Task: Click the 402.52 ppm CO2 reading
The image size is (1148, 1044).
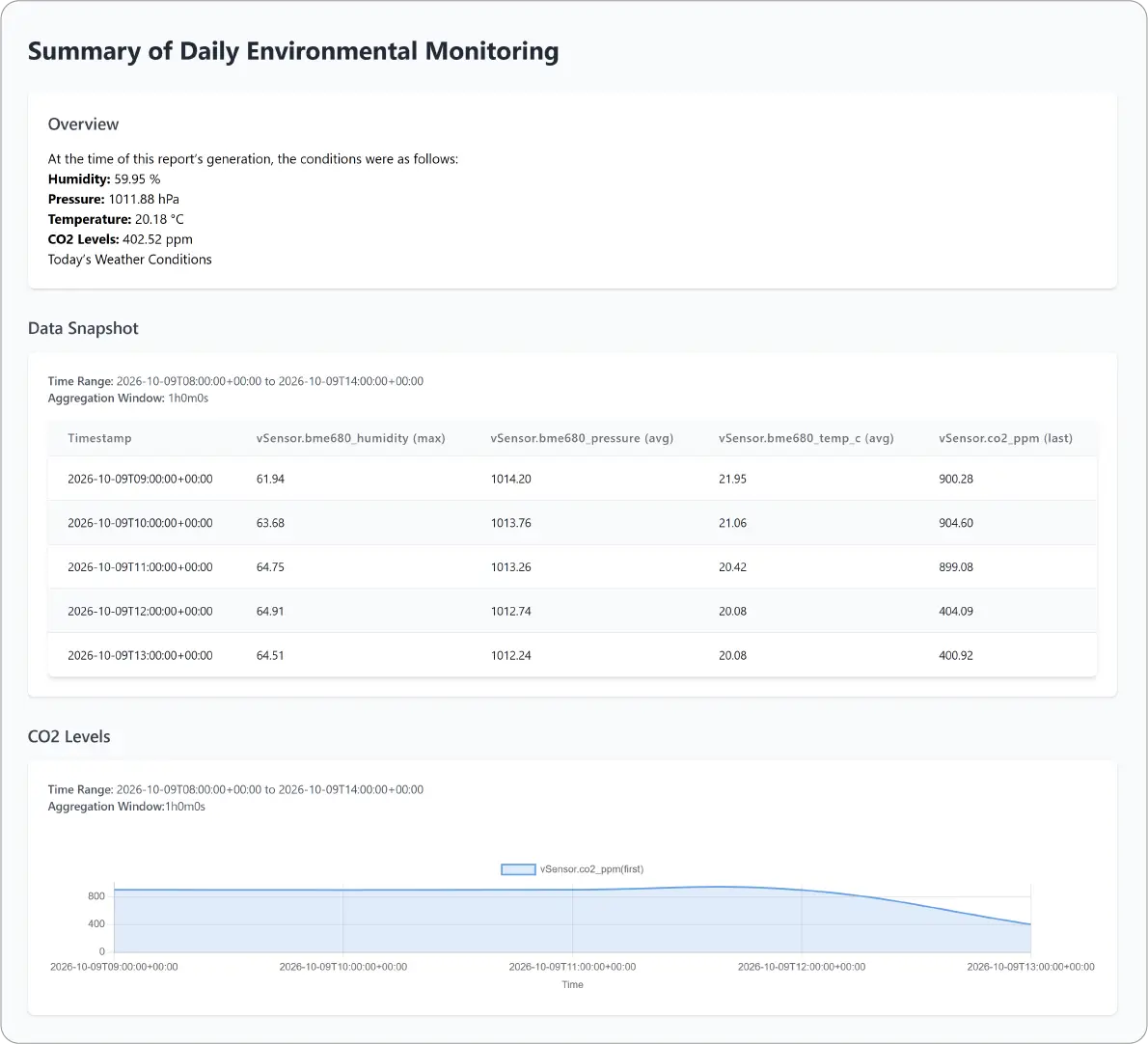Action: [157, 239]
